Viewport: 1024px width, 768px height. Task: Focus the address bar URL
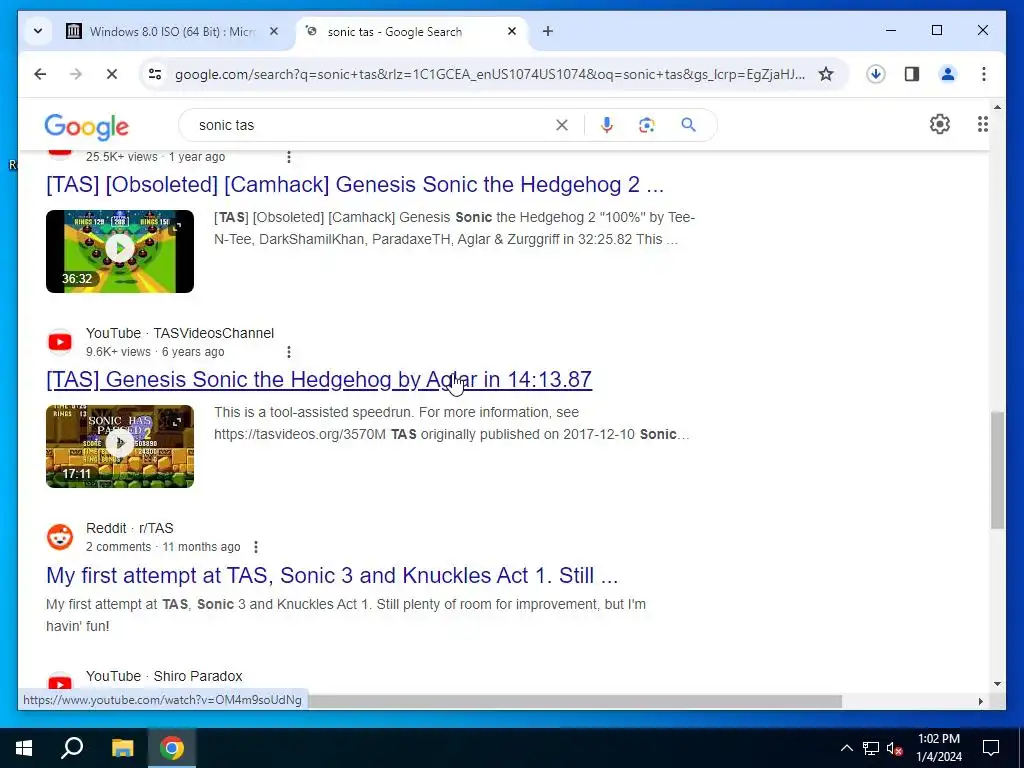490,74
